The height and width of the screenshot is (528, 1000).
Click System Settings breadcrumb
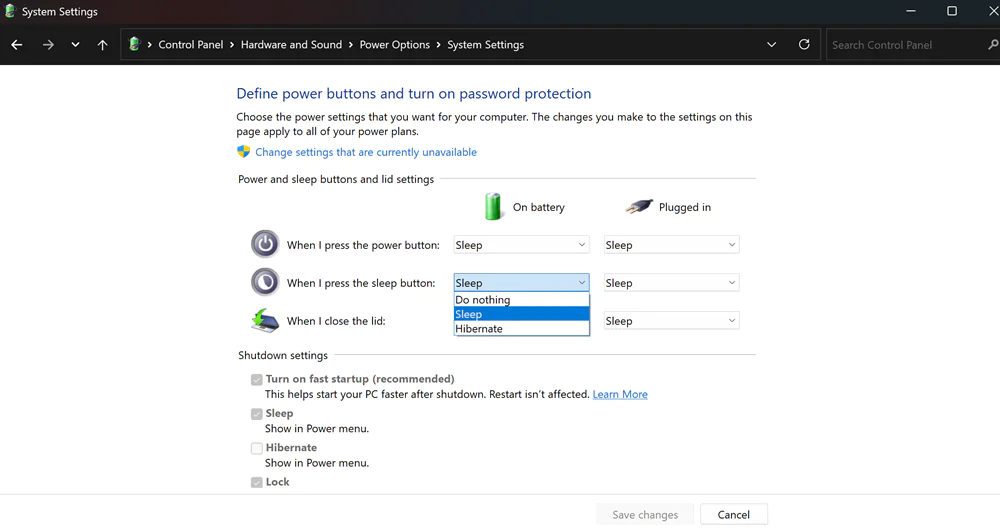coord(485,45)
